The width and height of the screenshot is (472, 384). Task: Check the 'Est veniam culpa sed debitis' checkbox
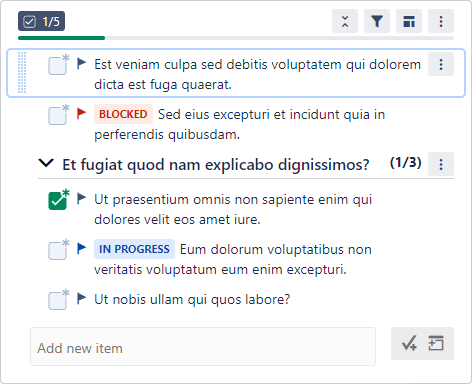(x=57, y=66)
